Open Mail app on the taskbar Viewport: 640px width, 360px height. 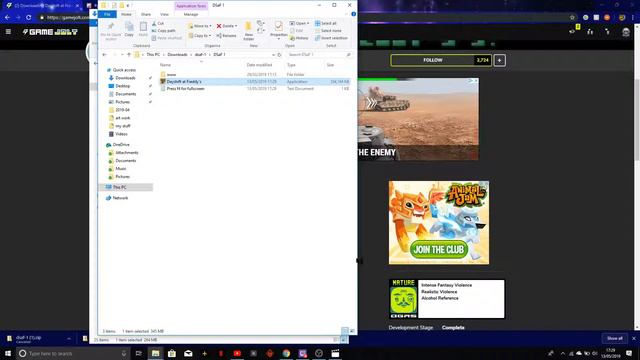188,353
